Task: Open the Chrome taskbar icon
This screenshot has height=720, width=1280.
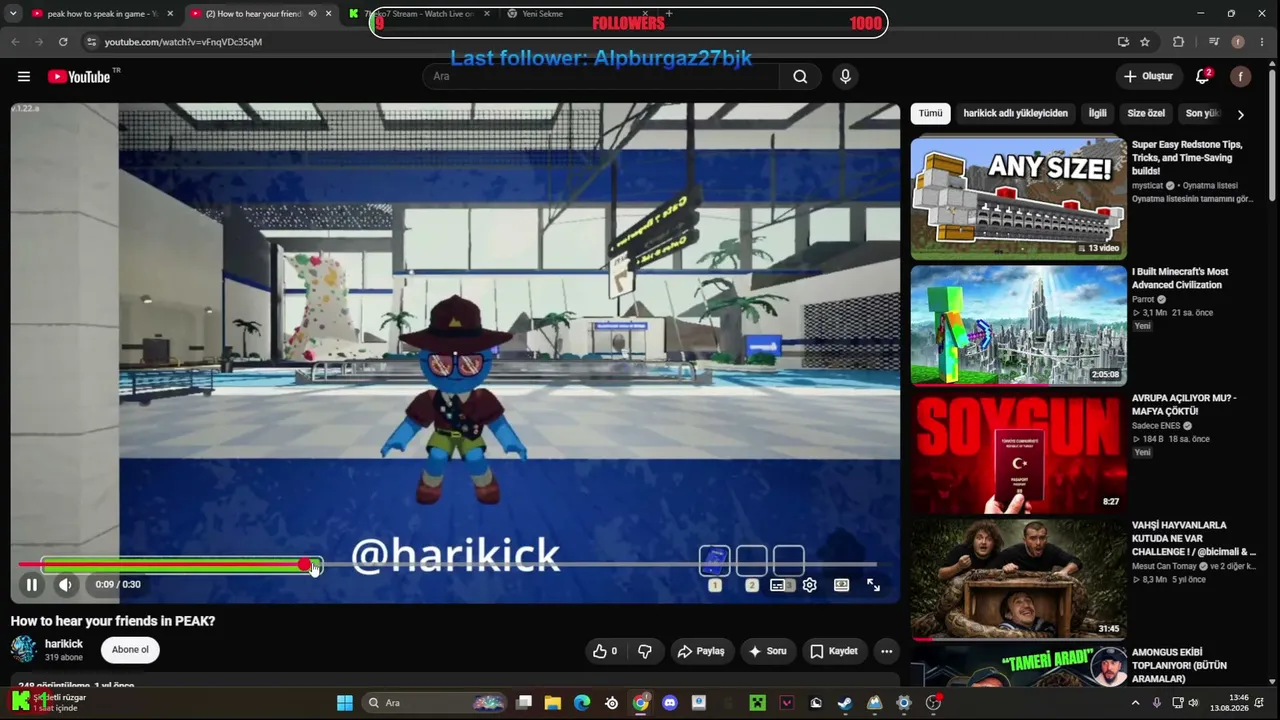Action: [x=641, y=703]
